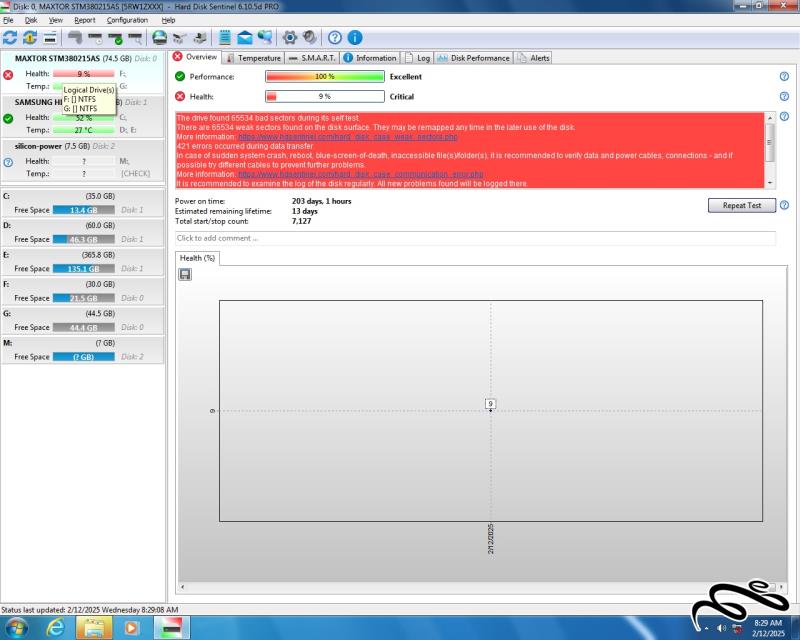
Task: Click the gray hand-shaped test icon
Action: pos(75,38)
